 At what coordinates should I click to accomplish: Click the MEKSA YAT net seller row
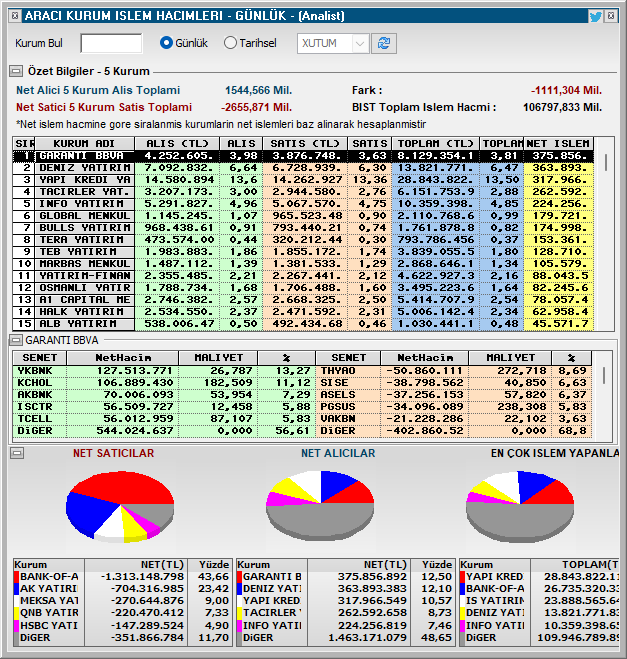[x=123, y=601]
